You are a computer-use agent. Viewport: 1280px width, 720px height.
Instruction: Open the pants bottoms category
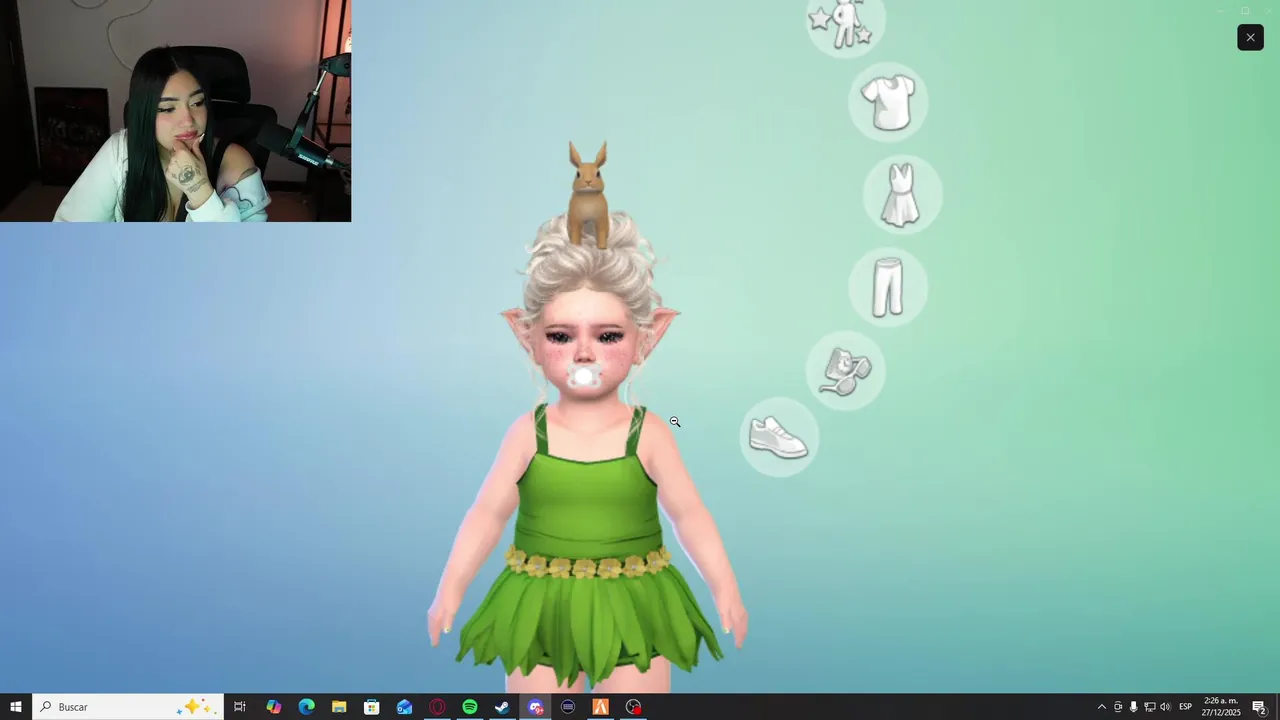point(888,287)
